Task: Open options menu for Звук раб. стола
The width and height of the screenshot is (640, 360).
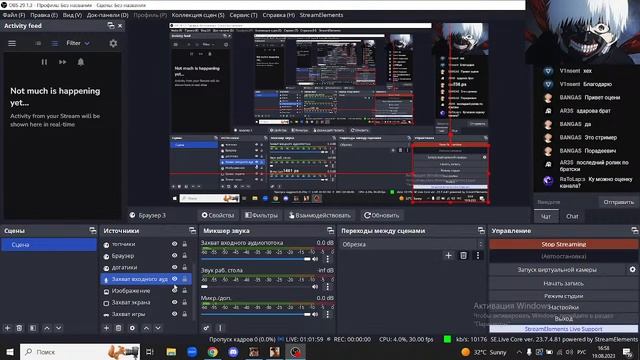Action: tap(327, 287)
